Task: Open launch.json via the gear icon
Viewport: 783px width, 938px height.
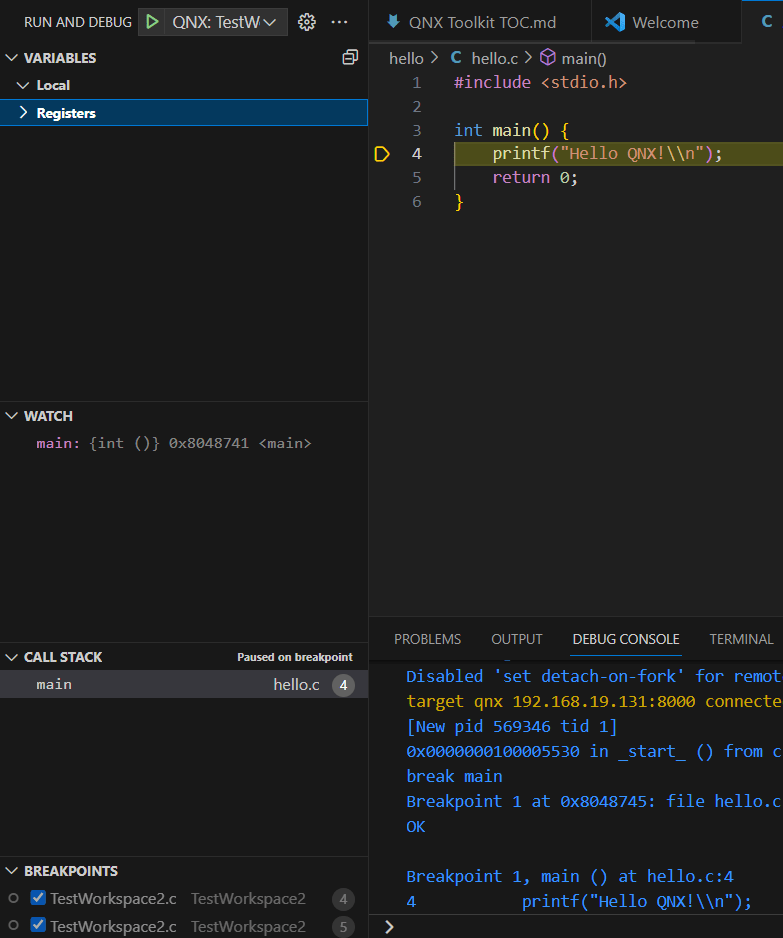Action: point(307,22)
